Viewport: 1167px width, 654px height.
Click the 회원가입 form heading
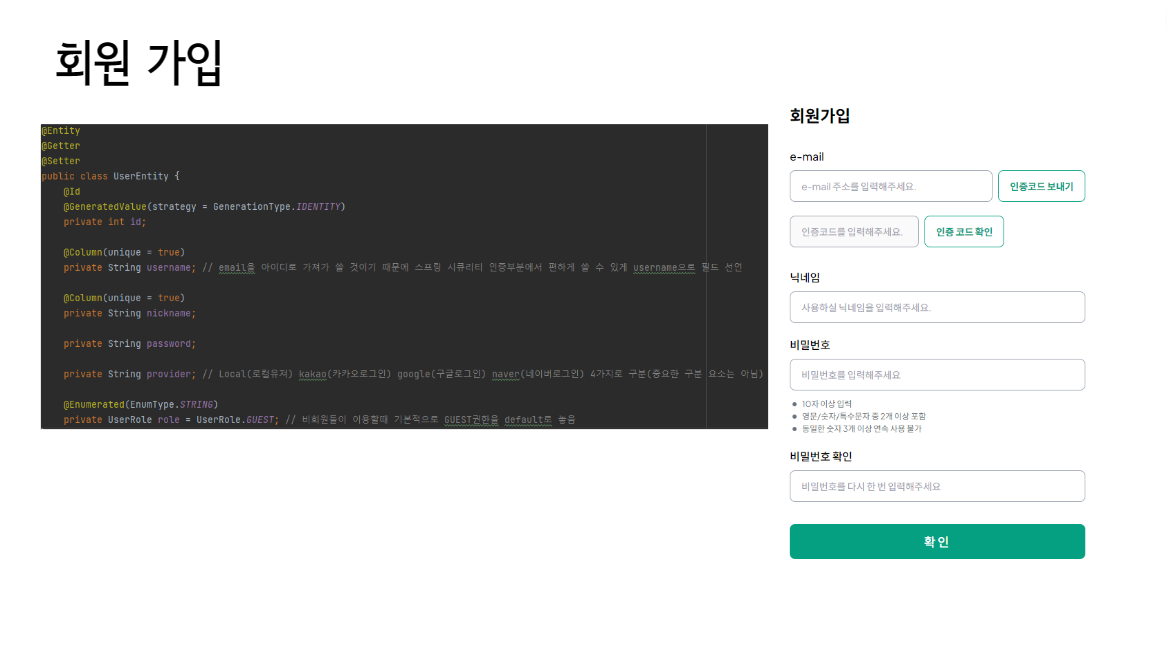click(x=822, y=115)
